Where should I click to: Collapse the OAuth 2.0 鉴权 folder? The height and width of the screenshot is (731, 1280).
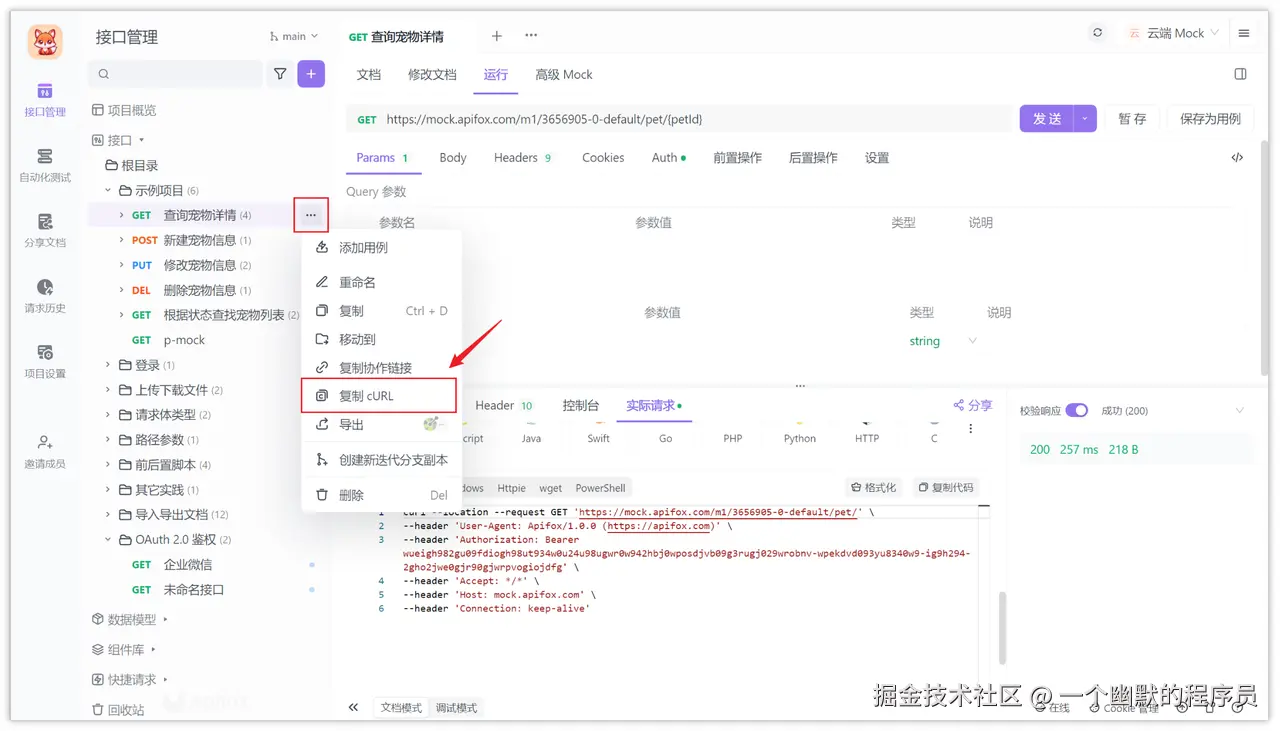[x=108, y=540]
